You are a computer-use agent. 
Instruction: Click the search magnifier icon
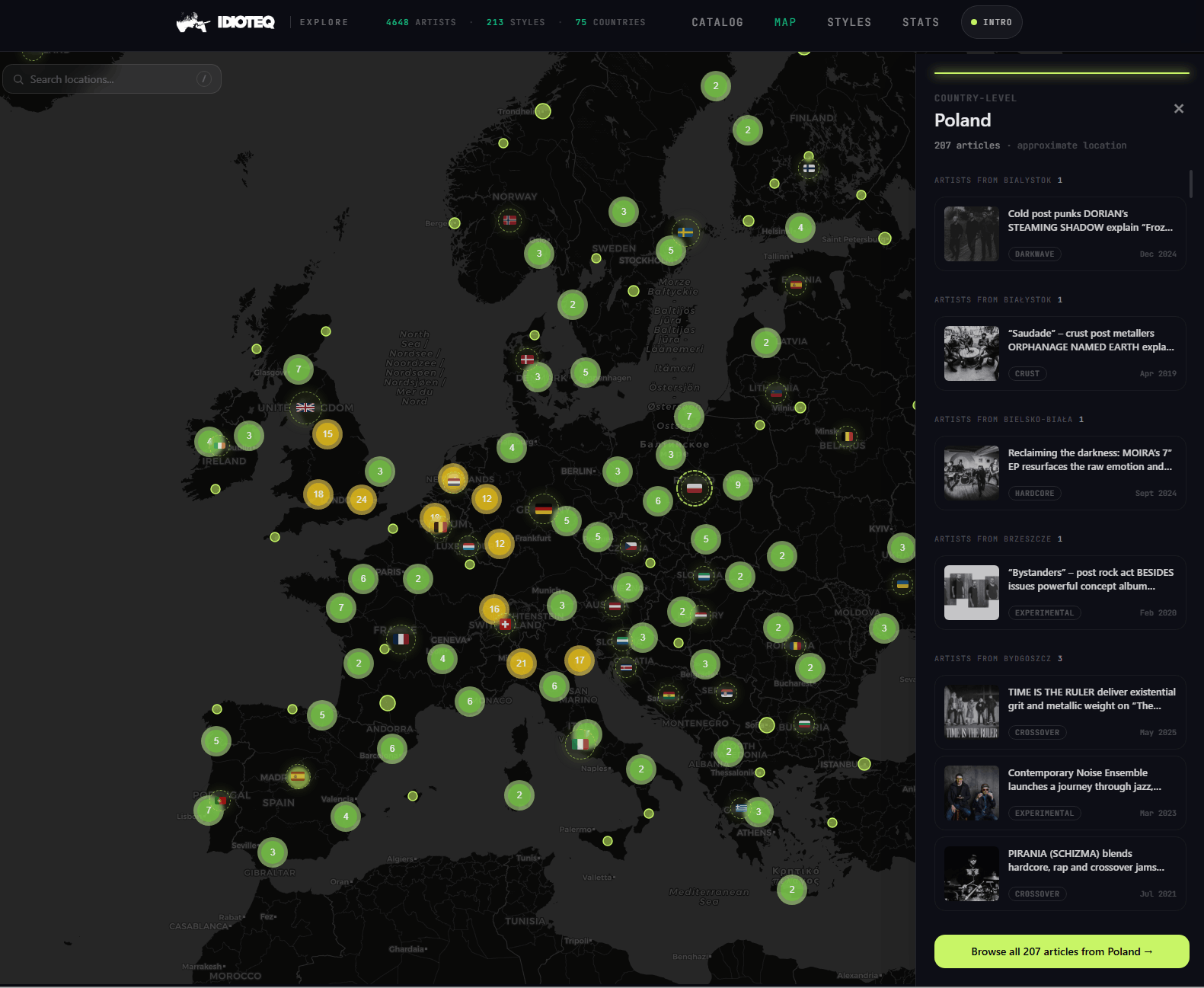click(x=18, y=79)
